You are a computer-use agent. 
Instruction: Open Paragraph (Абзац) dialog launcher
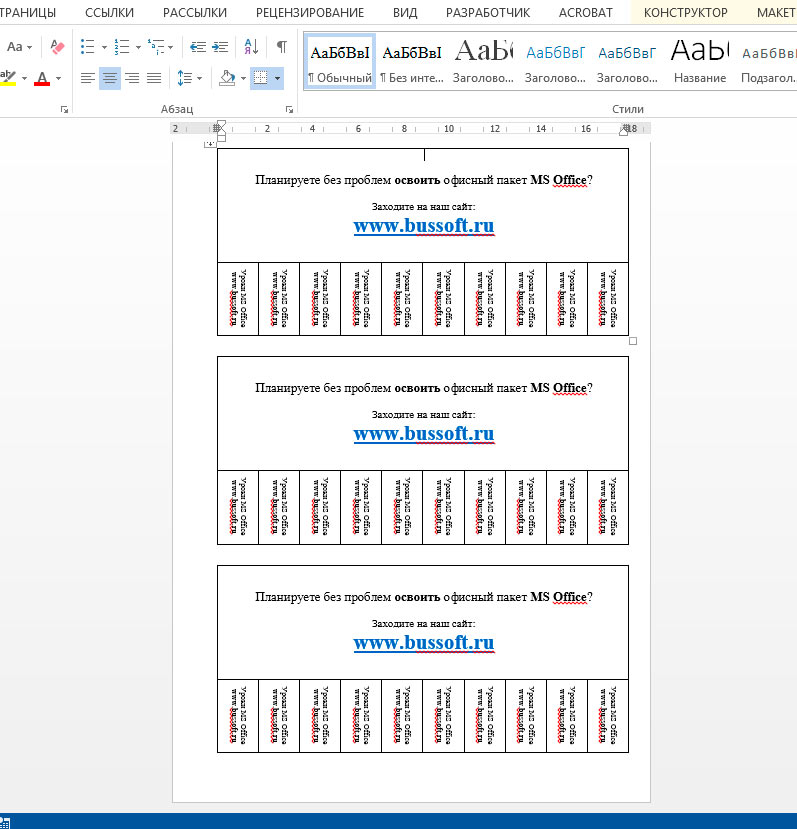(x=289, y=109)
